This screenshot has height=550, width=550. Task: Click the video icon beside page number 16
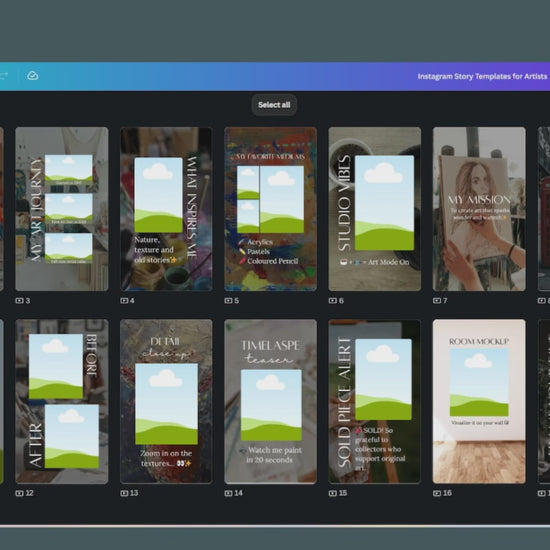coord(437,493)
